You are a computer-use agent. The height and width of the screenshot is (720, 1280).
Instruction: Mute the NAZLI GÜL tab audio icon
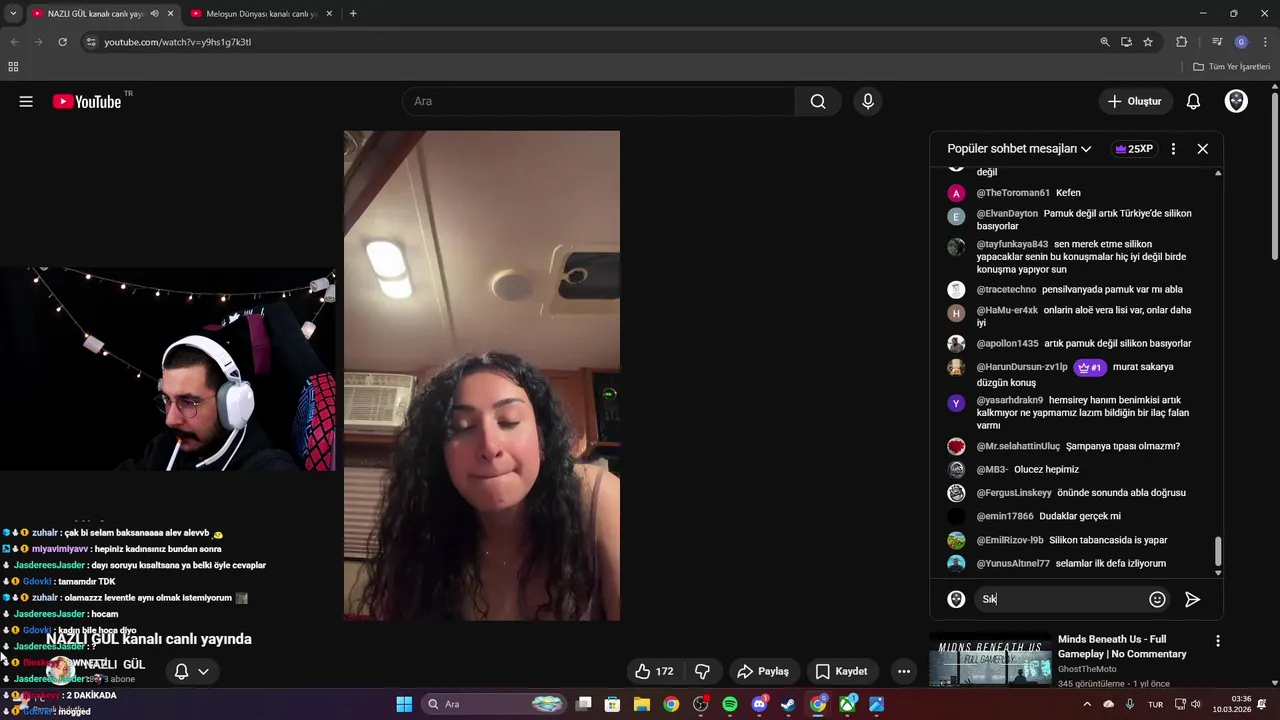click(154, 14)
